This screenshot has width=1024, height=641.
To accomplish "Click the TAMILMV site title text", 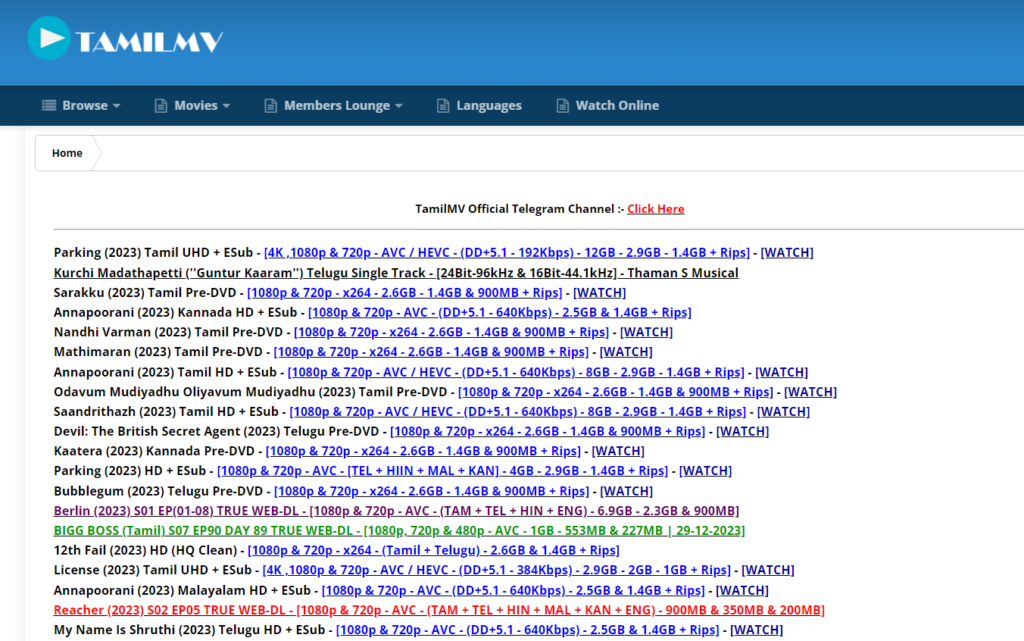I will (x=149, y=42).
